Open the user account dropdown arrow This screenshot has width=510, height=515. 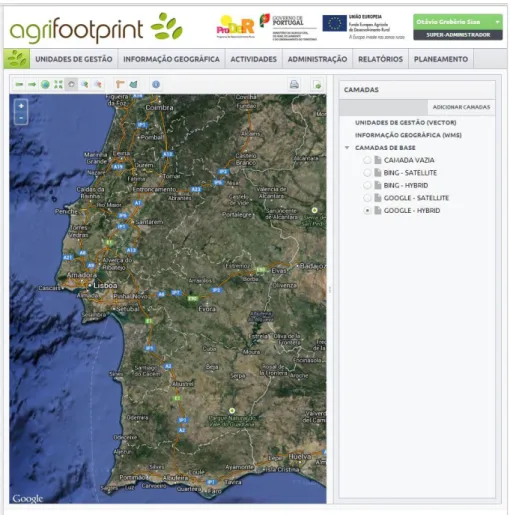(x=497, y=22)
